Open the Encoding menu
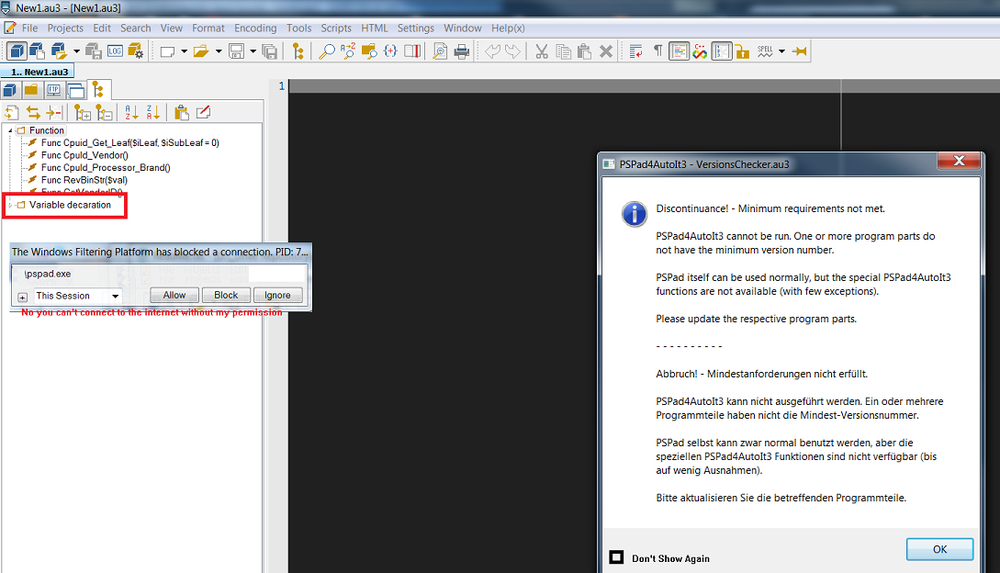Screen dimensions: 1000x573 [x=255, y=28]
